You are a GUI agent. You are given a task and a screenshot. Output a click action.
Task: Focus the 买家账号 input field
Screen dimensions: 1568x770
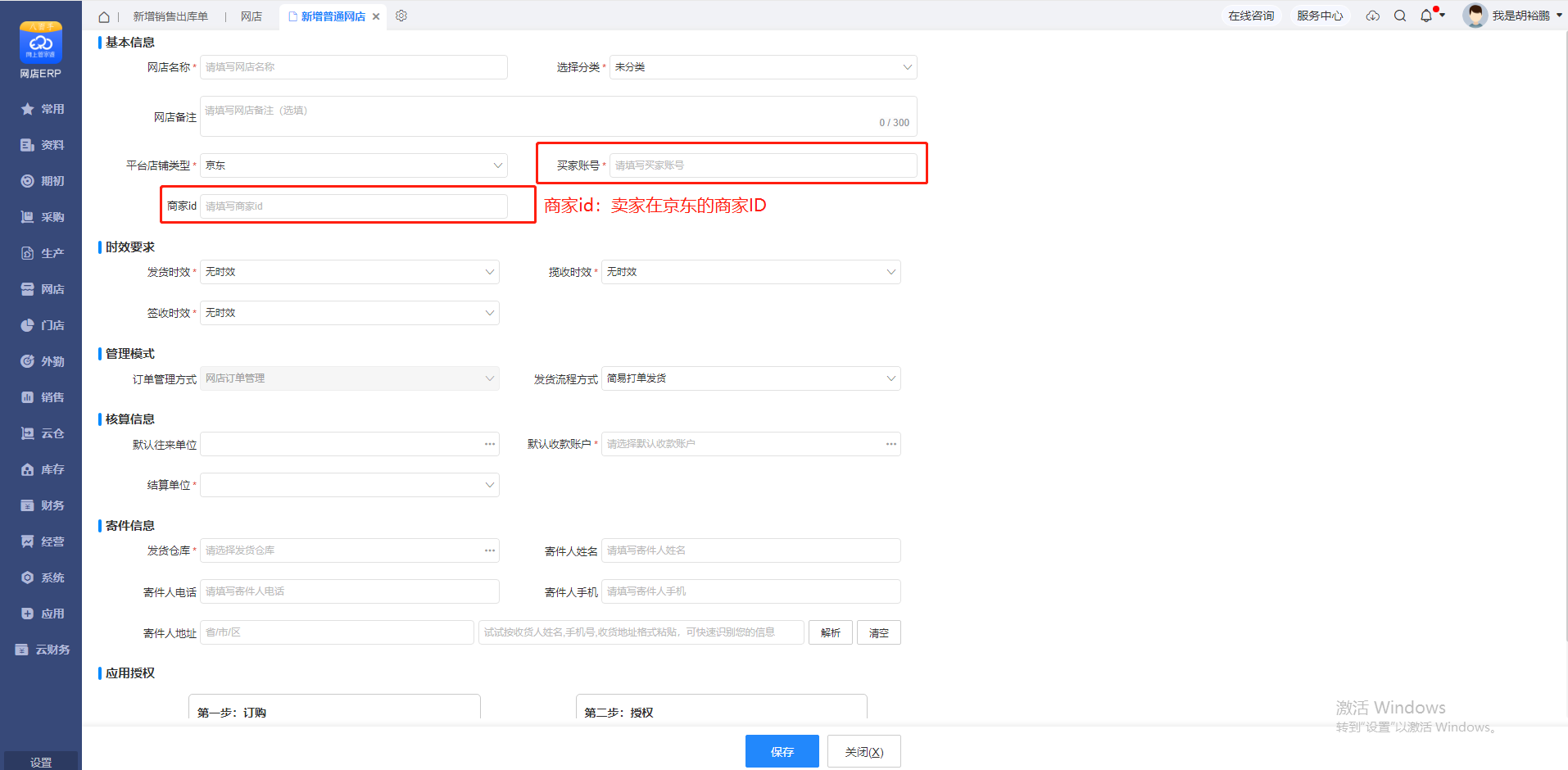[x=764, y=165]
